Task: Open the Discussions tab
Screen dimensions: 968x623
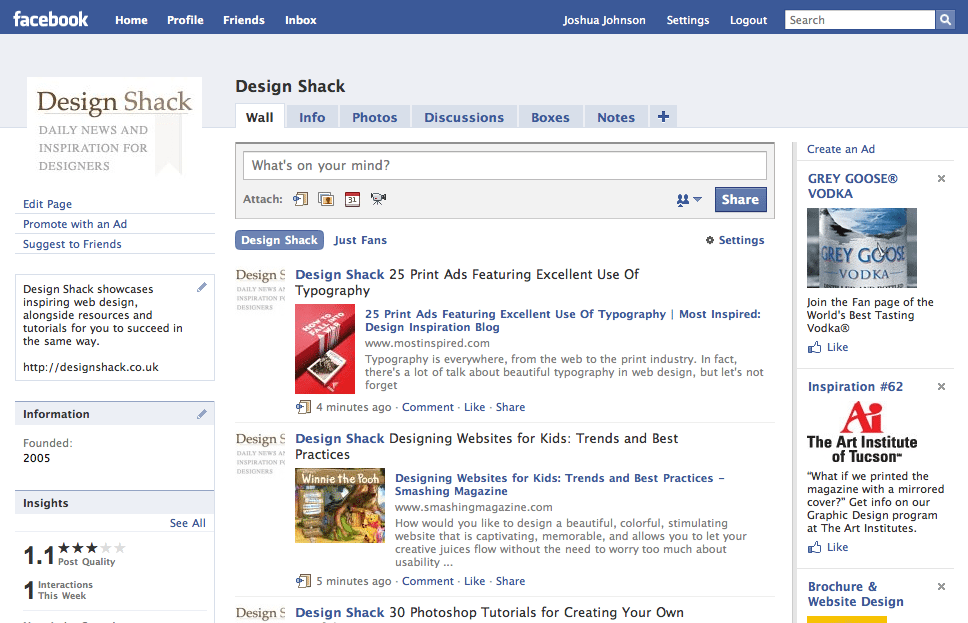Action: [464, 117]
